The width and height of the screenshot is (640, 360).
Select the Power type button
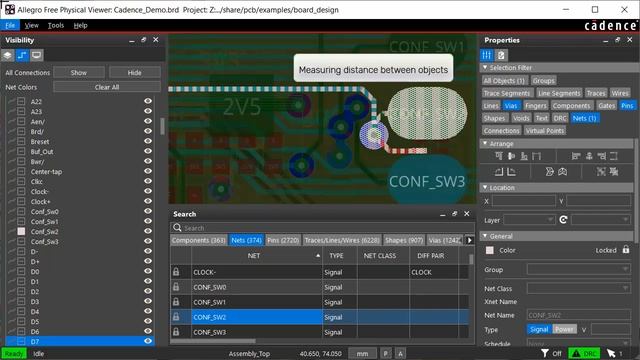click(x=564, y=329)
